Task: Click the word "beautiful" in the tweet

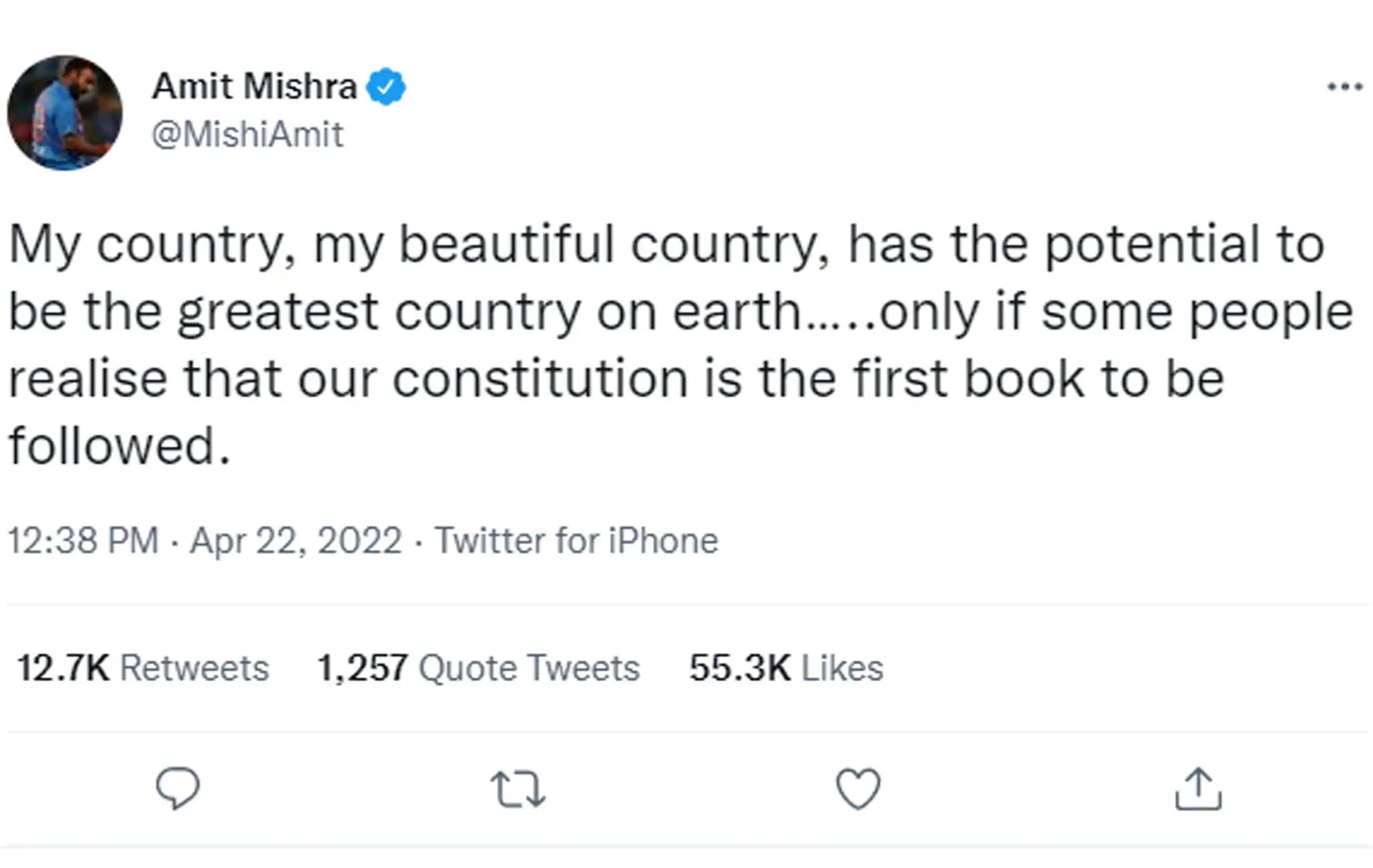Action: point(506,244)
